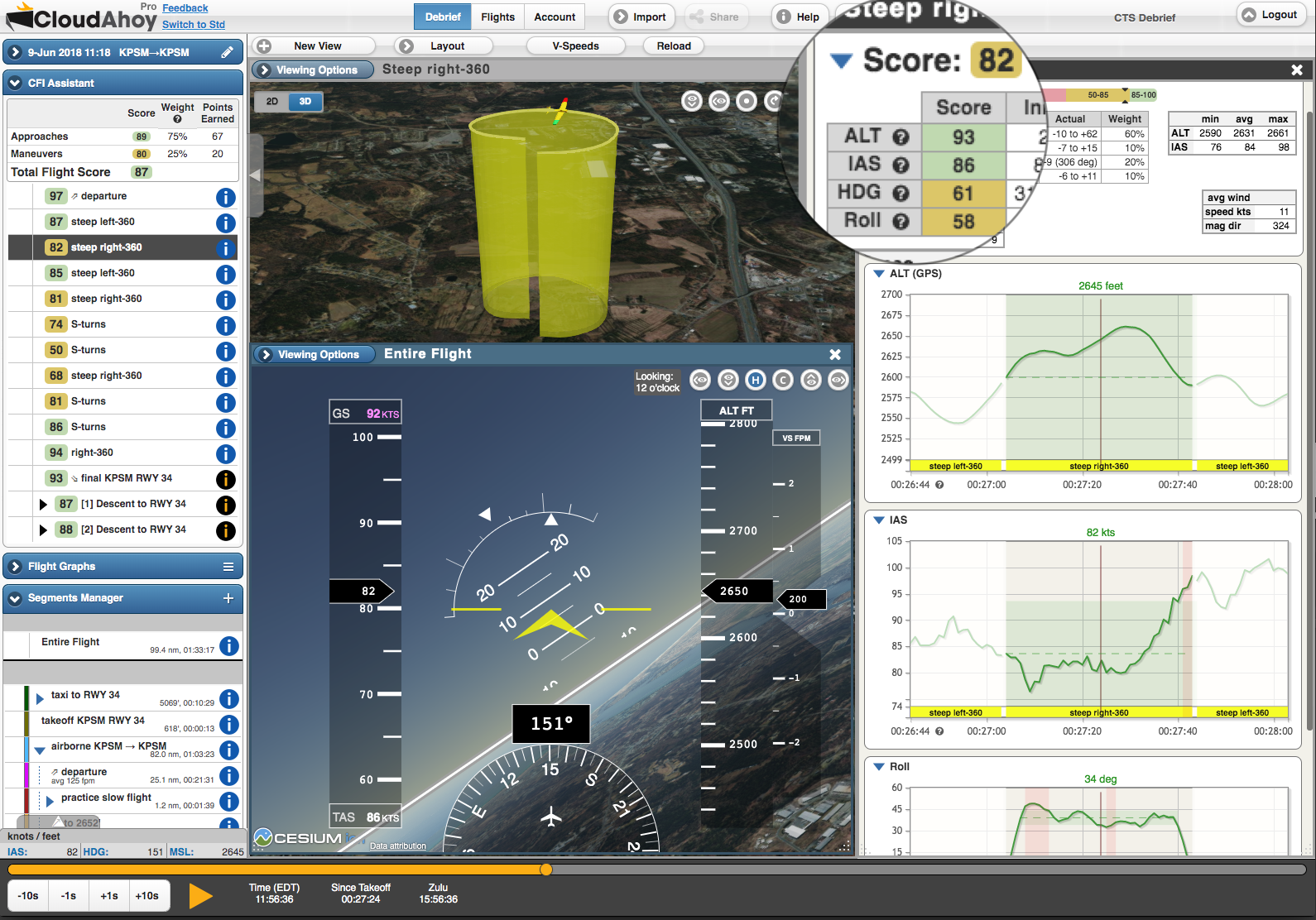Step forward 1 second
Viewport: 1316px width, 920px height.
click(x=109, y=896)
